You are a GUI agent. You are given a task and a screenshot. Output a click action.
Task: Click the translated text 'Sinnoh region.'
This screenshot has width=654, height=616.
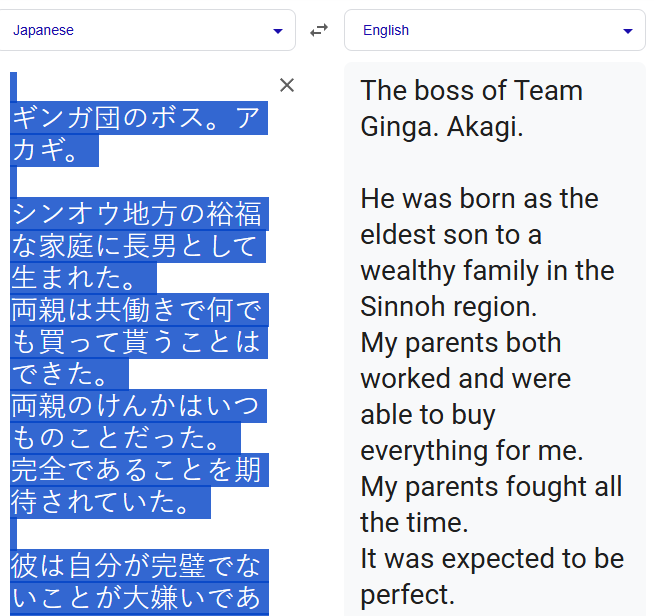click(x=449, y=307)
